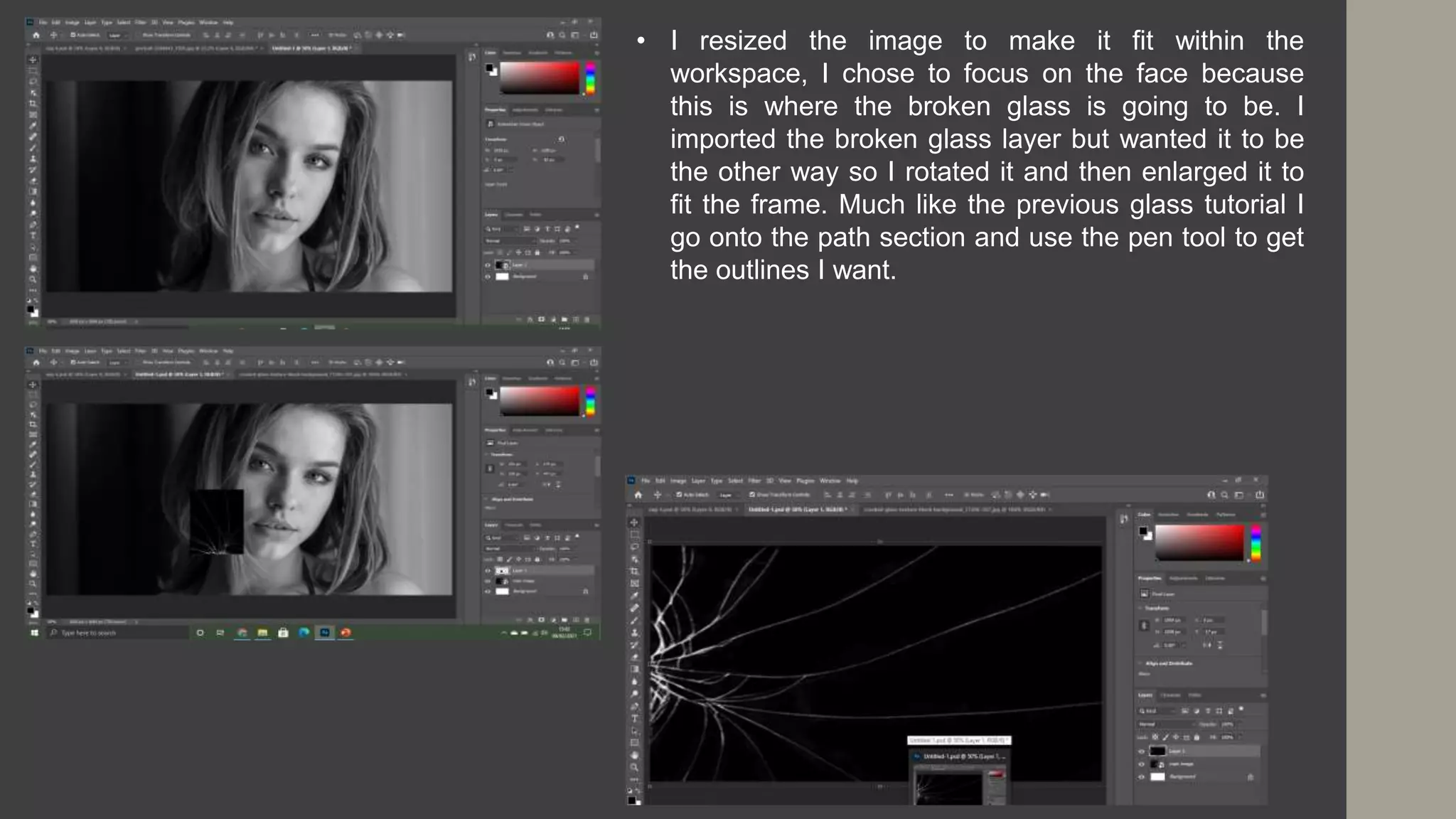
Task: Collapse the Transform section in cracked-glass screenshot
Action: click(1140, 609)
